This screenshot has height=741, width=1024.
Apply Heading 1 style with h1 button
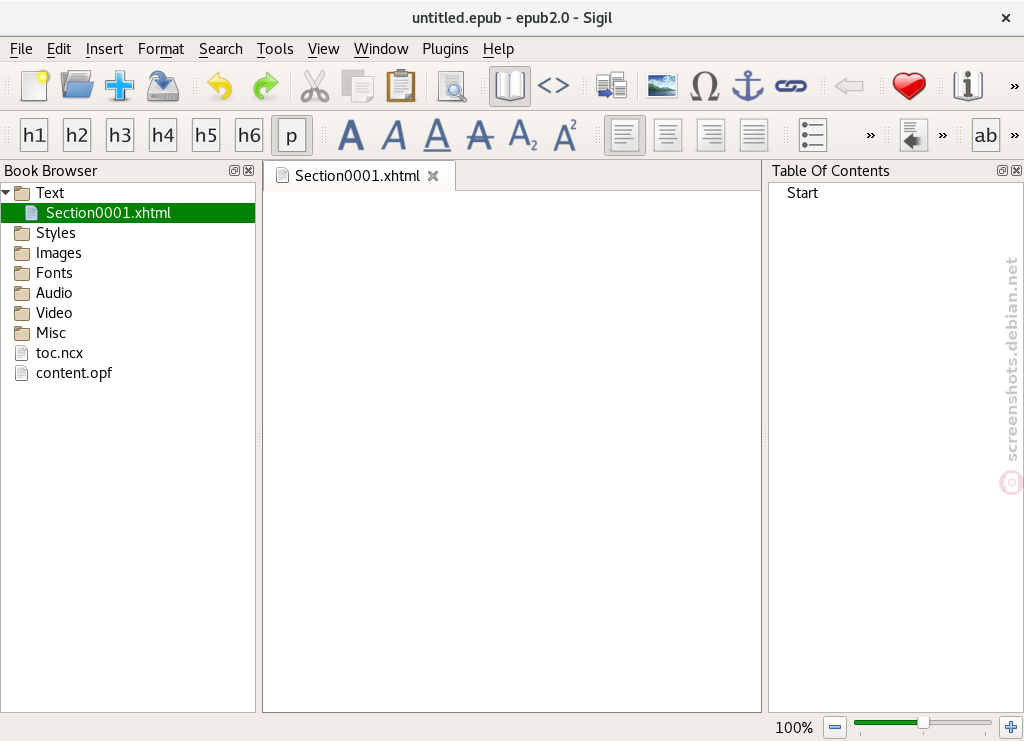point(34,135)
